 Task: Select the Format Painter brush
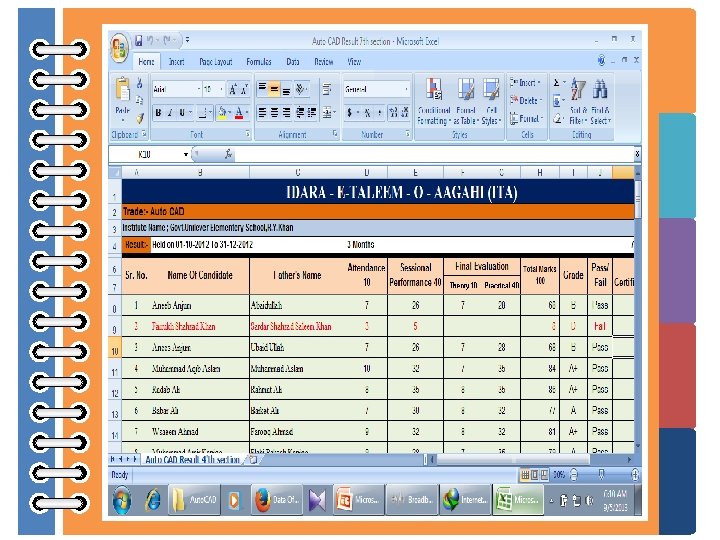(x=140, y=118)
